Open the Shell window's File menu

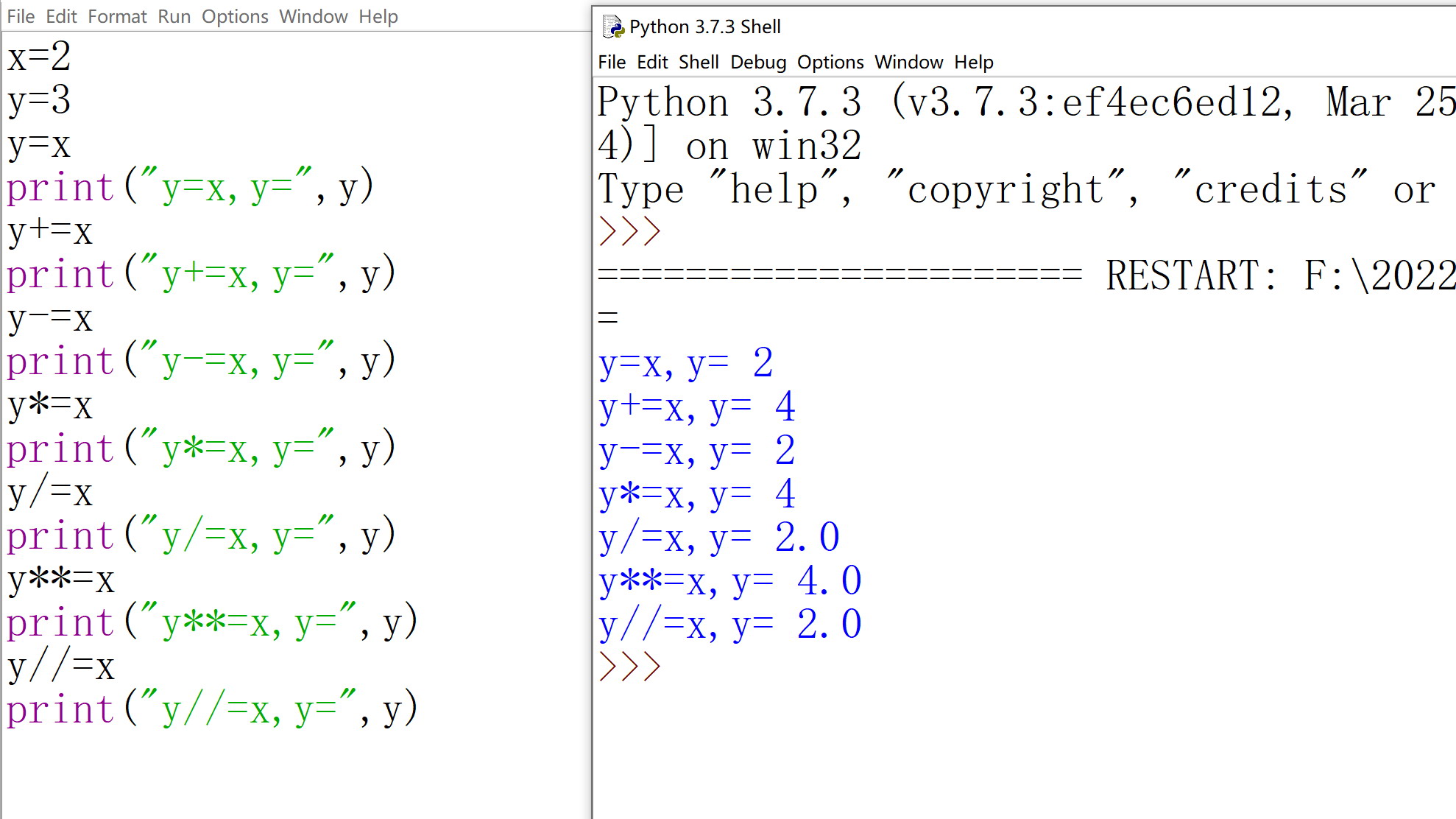(x=612, y=62)
